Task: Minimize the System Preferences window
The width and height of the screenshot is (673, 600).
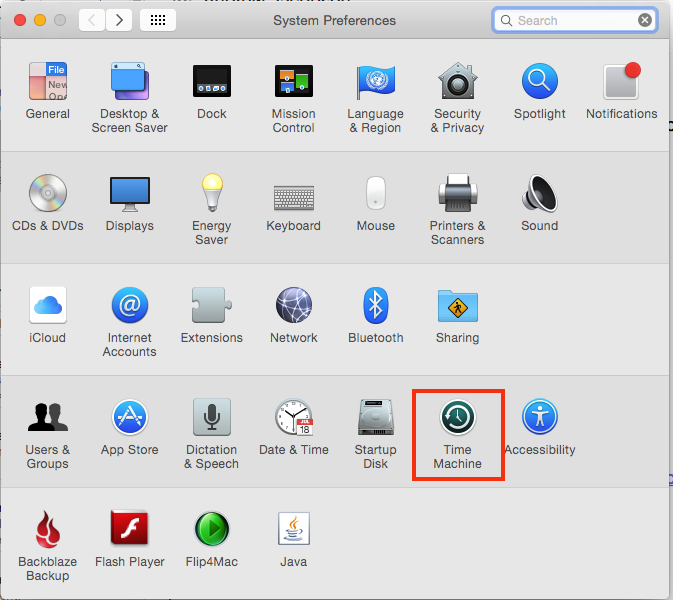Action: (40, 20)
